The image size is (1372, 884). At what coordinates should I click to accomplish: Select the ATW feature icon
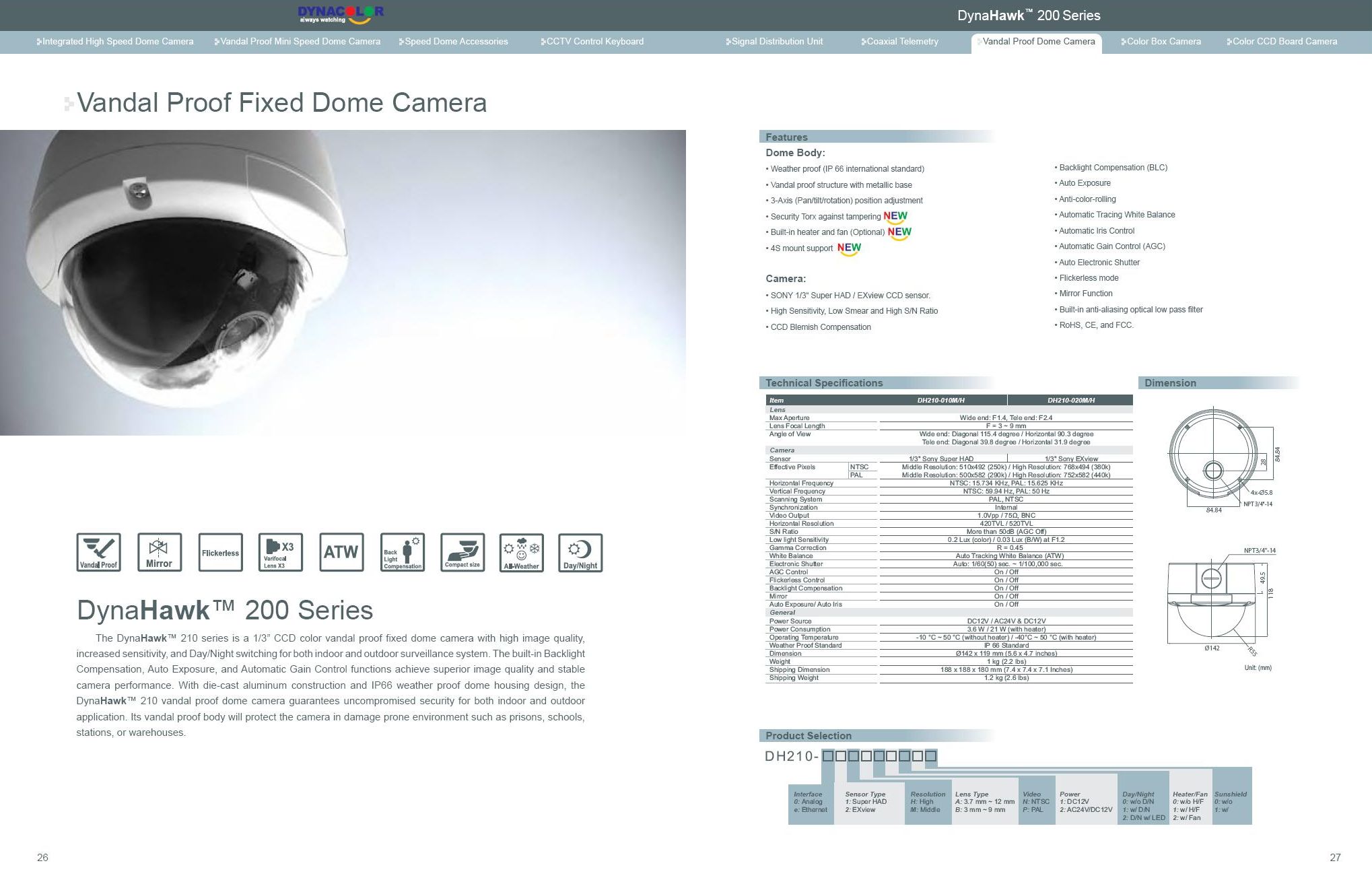coord(341,552)
